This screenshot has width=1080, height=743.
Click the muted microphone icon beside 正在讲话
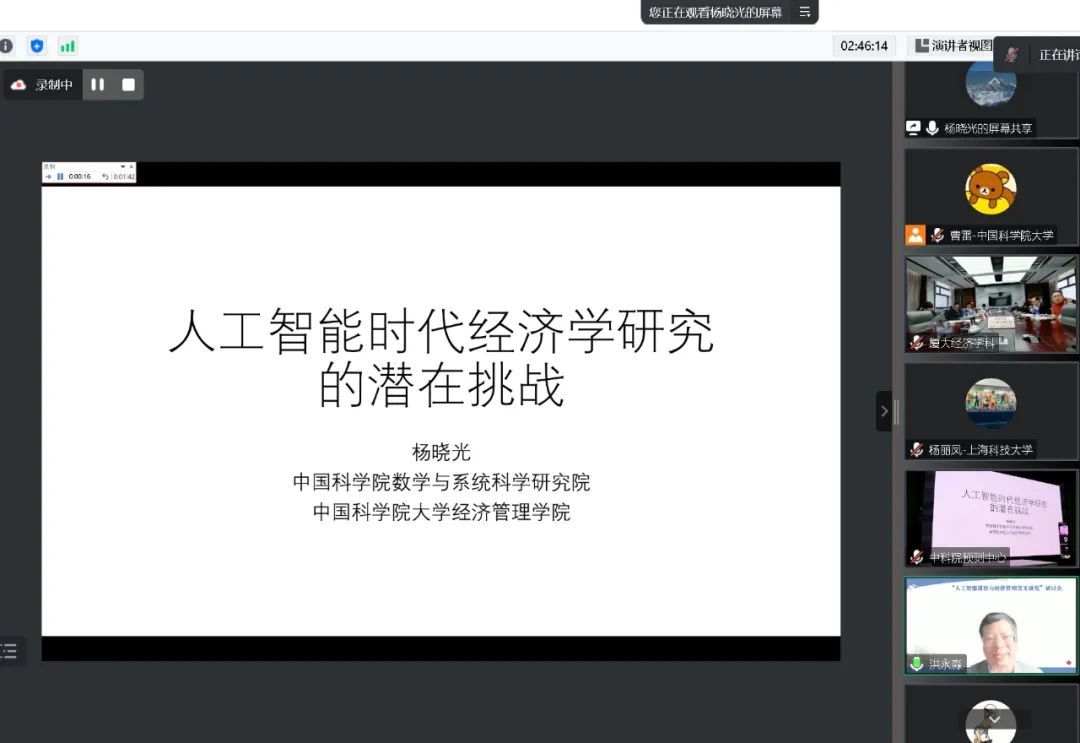pyautogui.click(x=1012, y=55)
